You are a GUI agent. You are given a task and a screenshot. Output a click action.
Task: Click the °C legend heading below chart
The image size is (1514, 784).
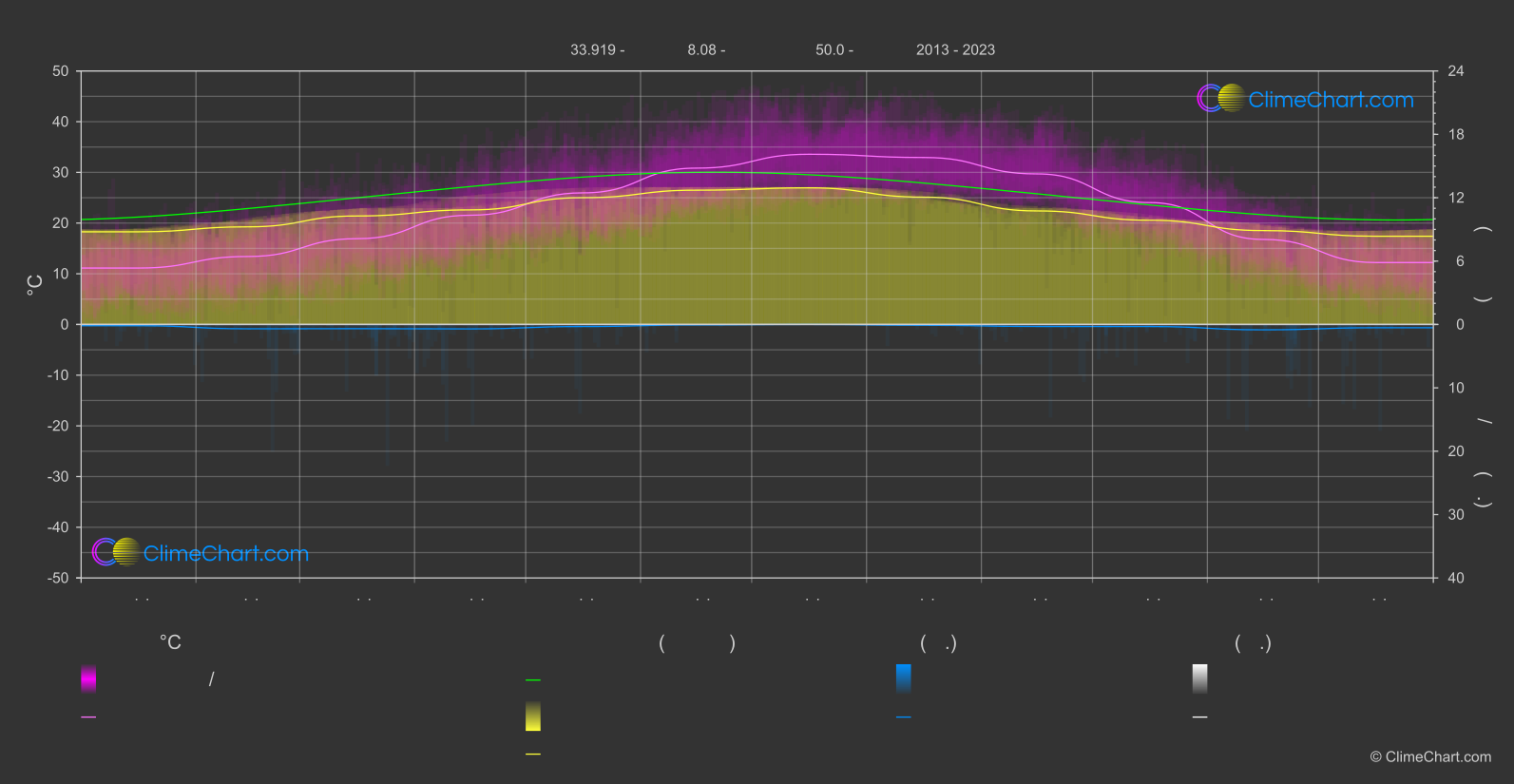tap(170, 643)
